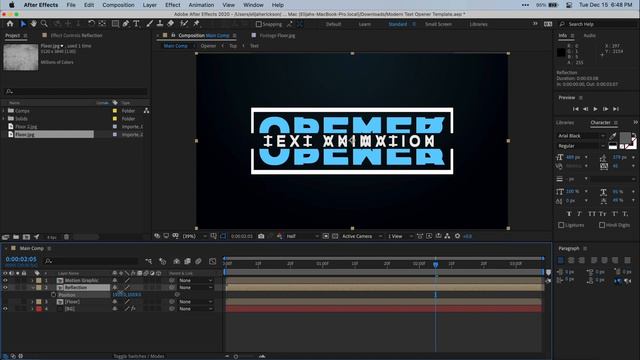Image resolution: width=640 pixels, height=360 pixels.
Task: Play the preview
Action: [x=596, y=109]
